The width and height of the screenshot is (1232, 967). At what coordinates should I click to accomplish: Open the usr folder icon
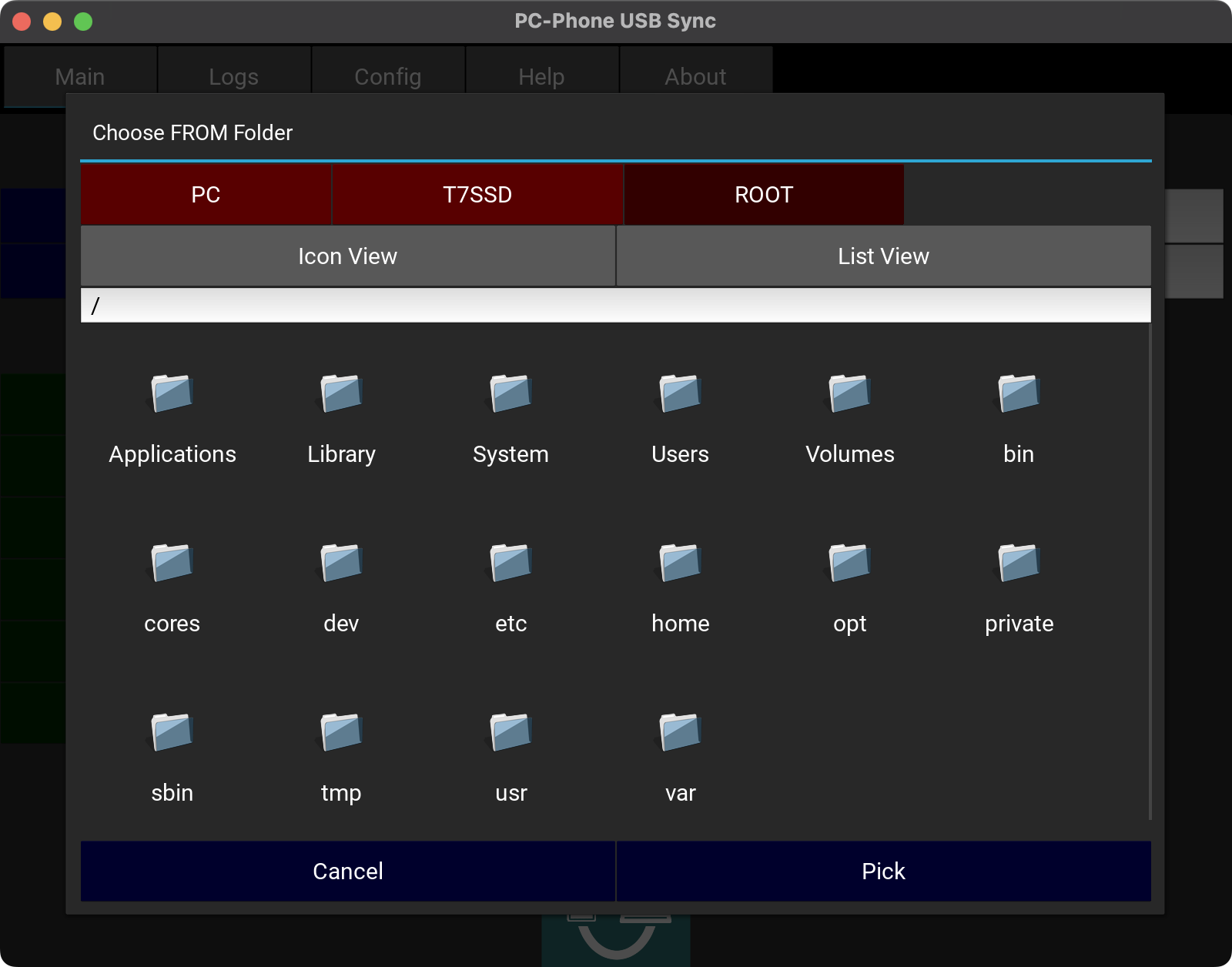(x=511, y=733)
